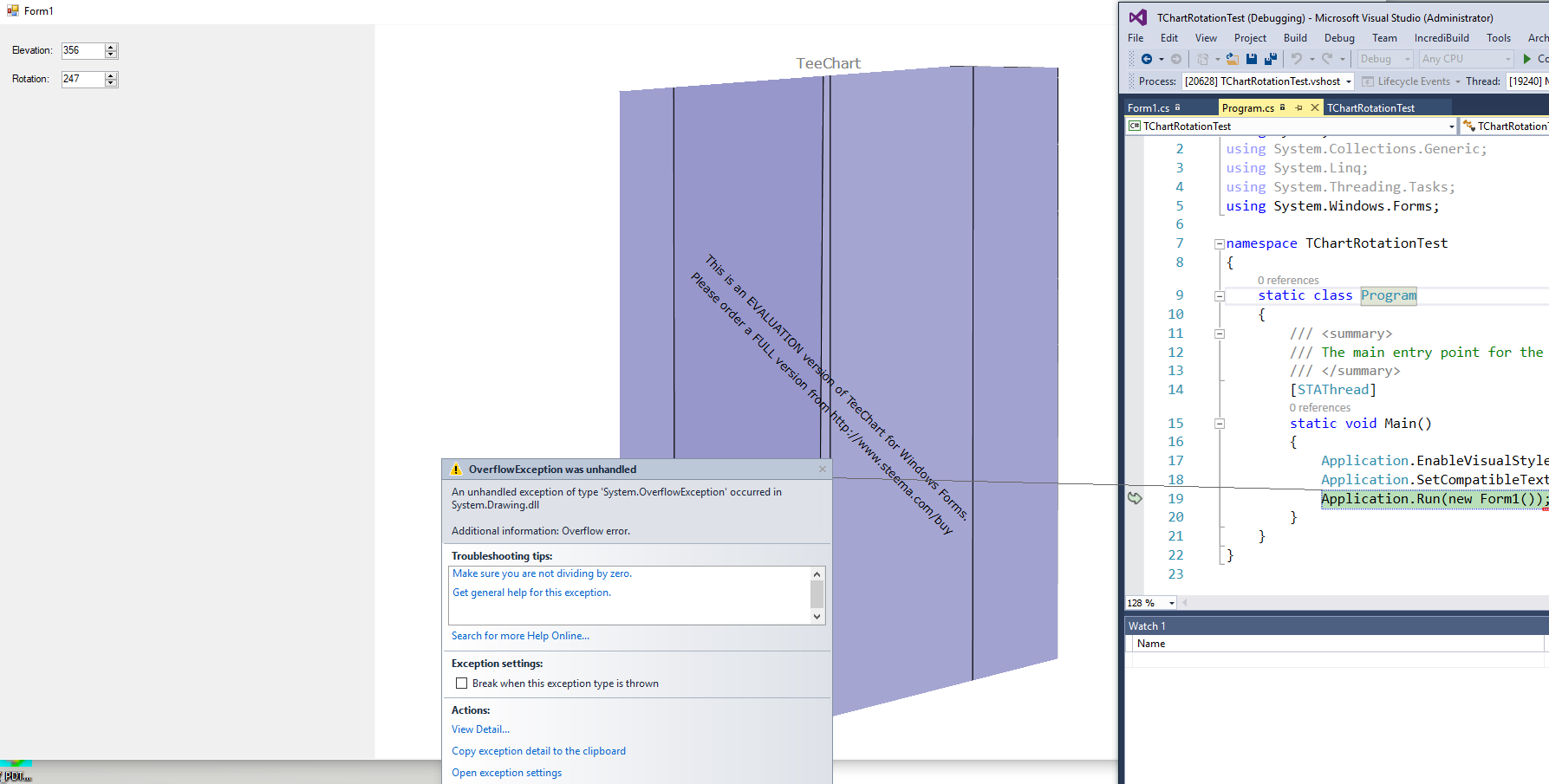Click the Form1 window icon
This screenshot has height=784, width=1549.
click(x=13, y=10)
